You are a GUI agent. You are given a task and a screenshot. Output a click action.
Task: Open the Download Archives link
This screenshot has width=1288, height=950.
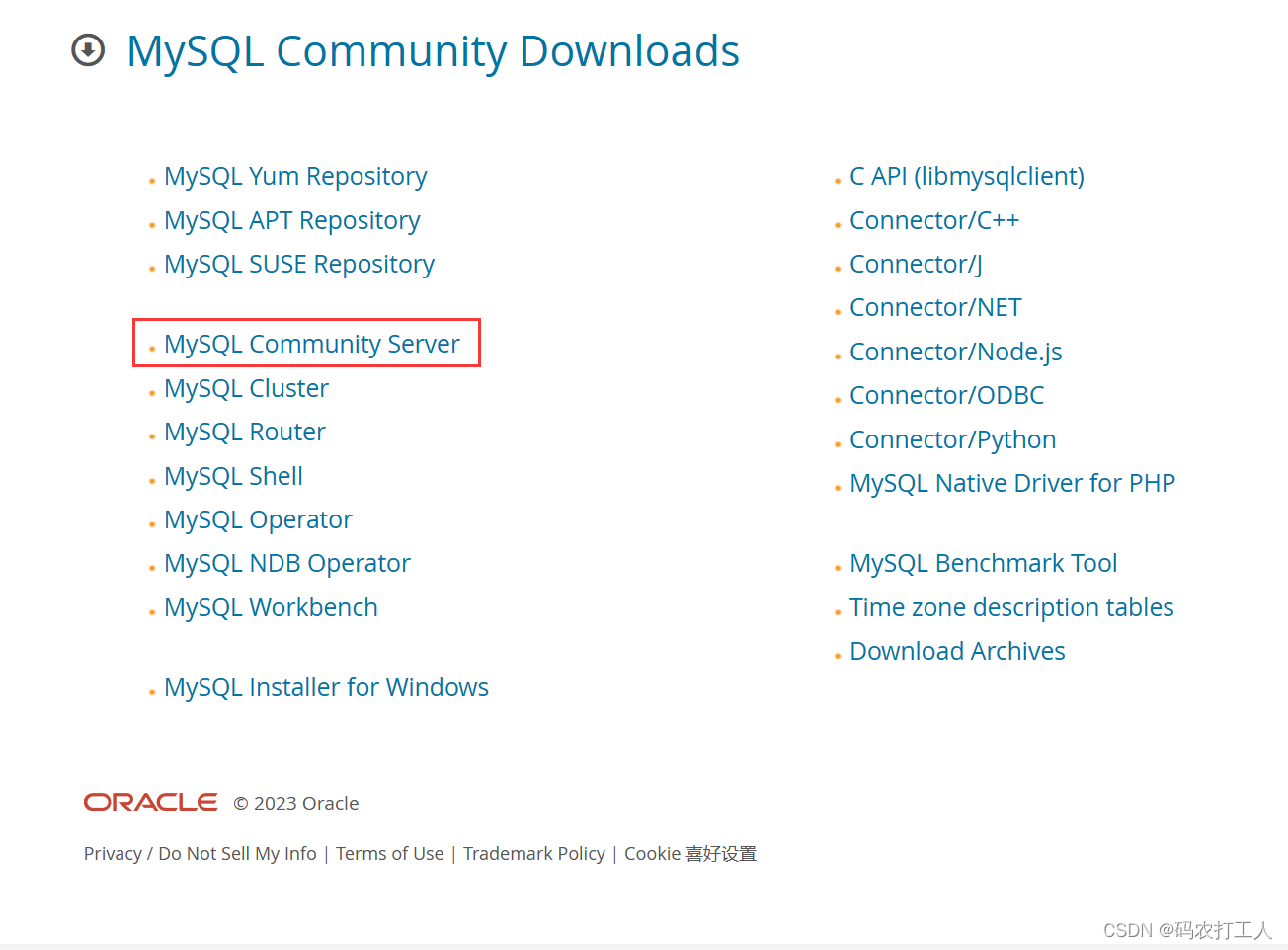click(957, 651)
